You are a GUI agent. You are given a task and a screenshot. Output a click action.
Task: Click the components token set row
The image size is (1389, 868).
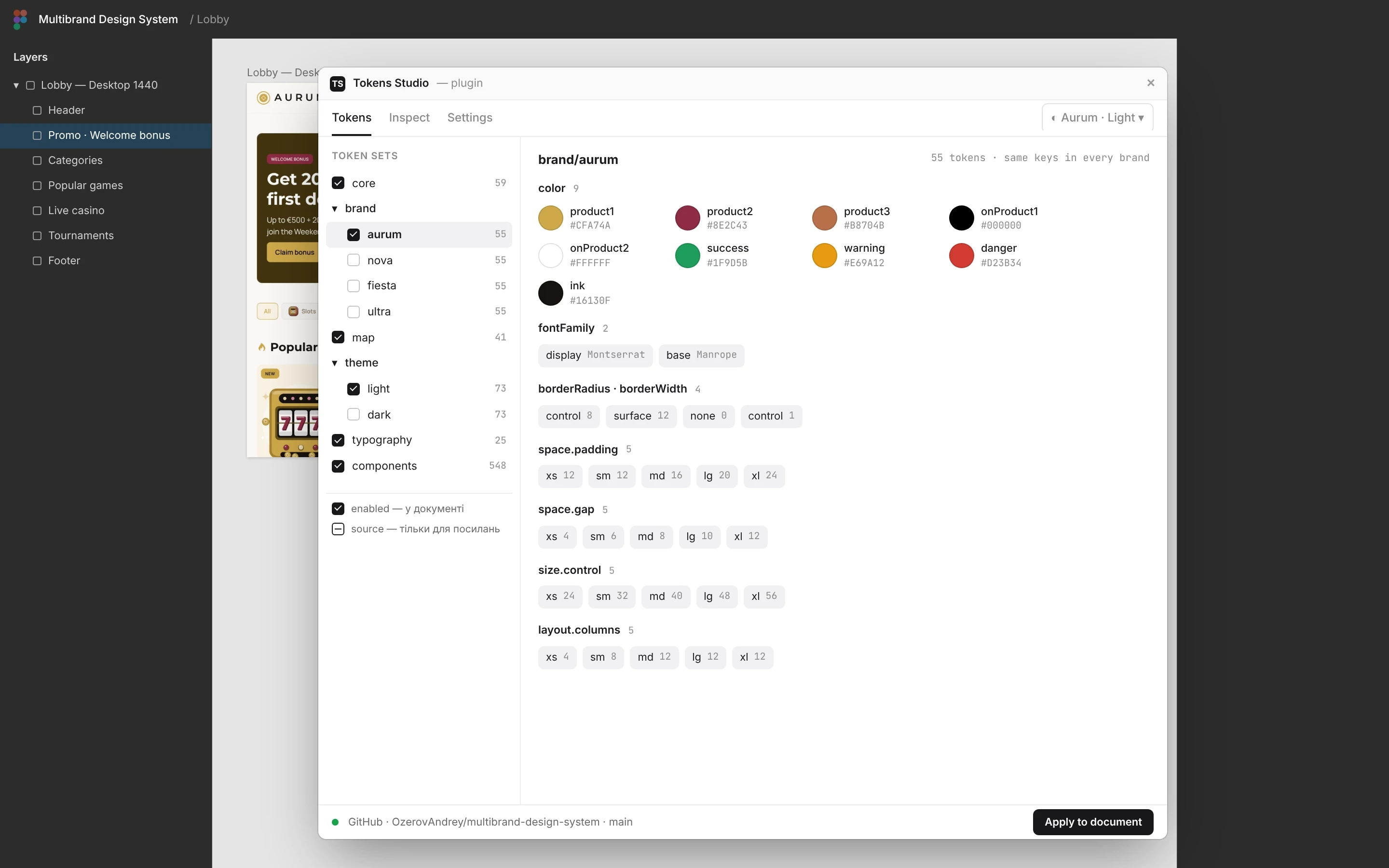click(419, 466)
